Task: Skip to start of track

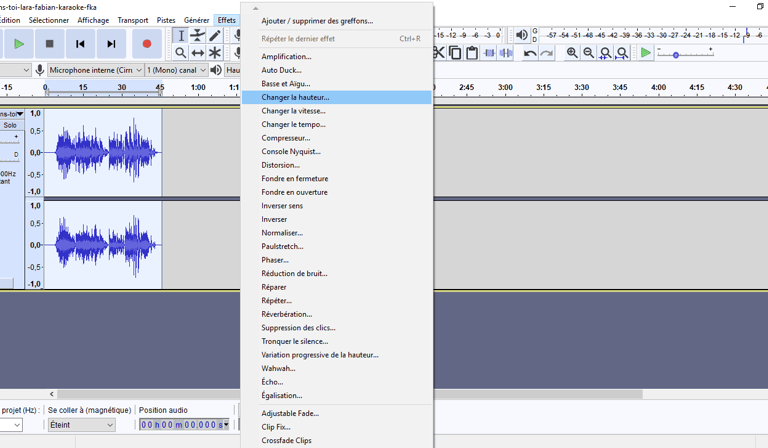Action: click(80, 44)
